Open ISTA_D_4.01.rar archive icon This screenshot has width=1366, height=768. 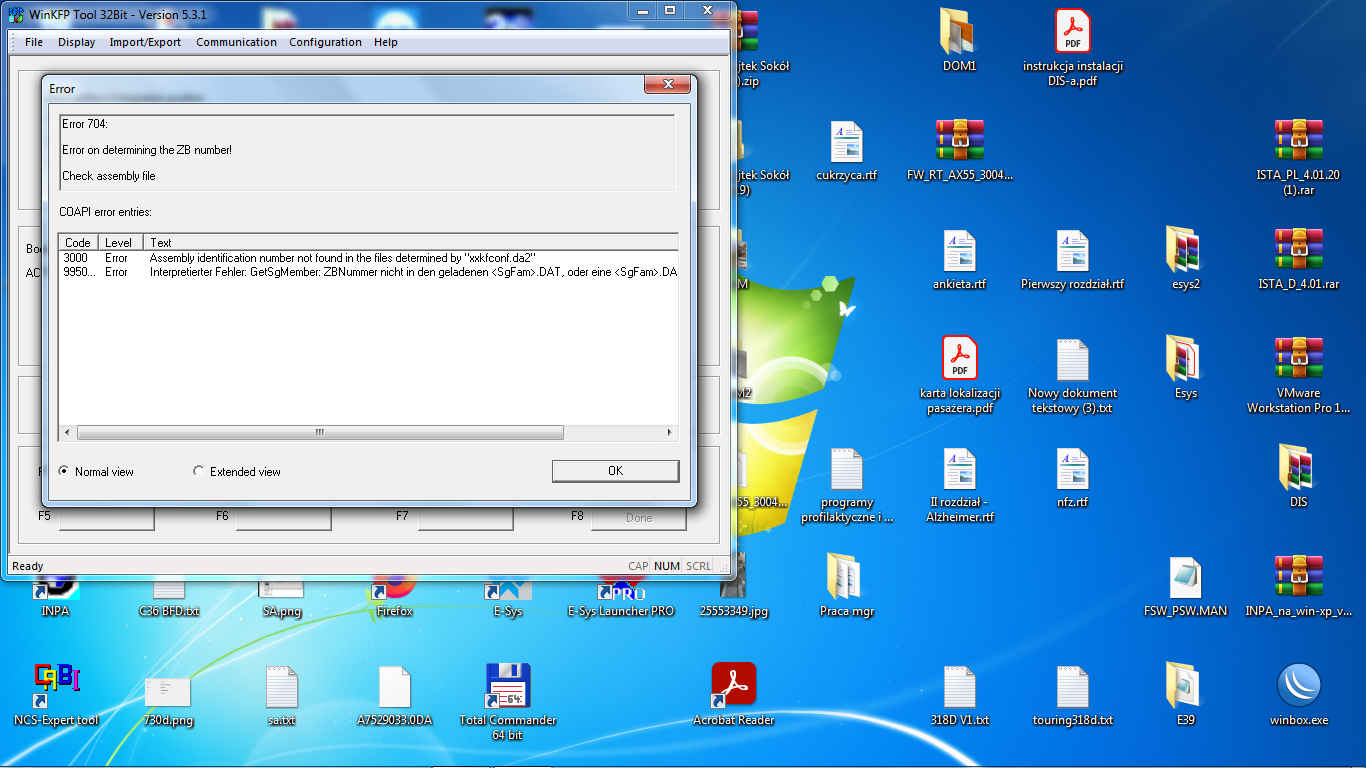click(1298, 251)
